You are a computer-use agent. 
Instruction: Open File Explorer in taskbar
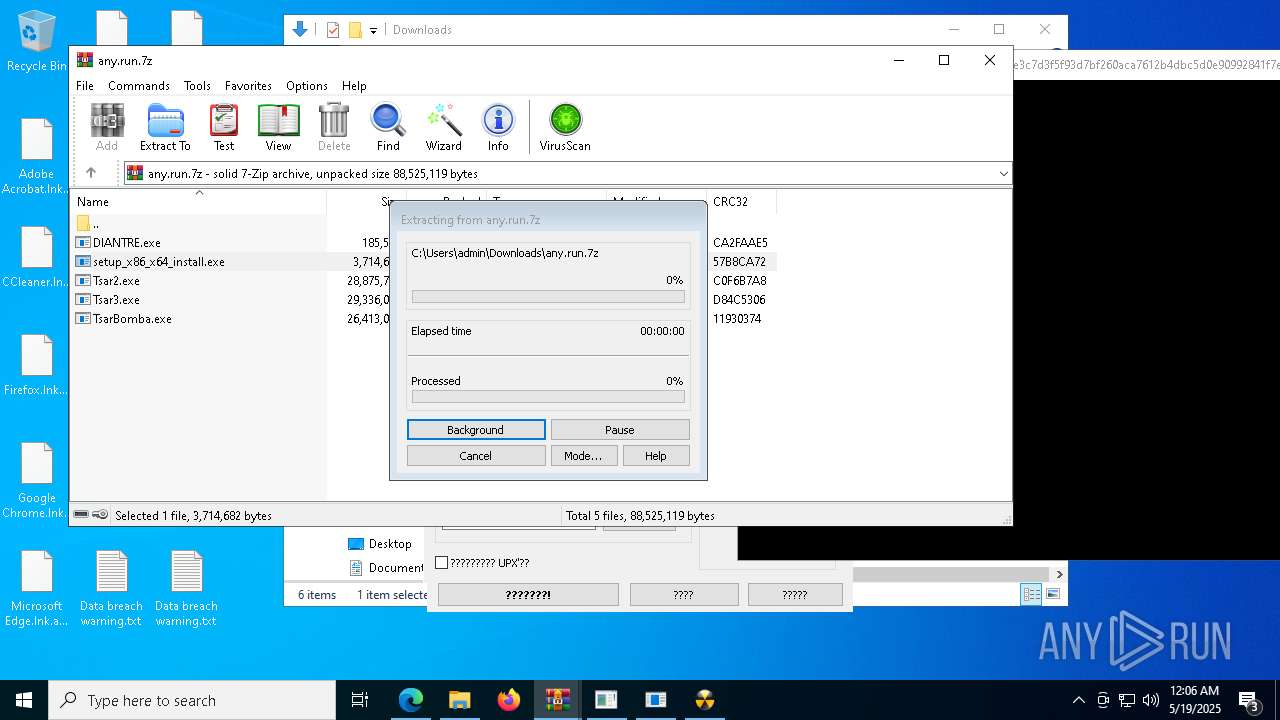[x=460, y=700]
